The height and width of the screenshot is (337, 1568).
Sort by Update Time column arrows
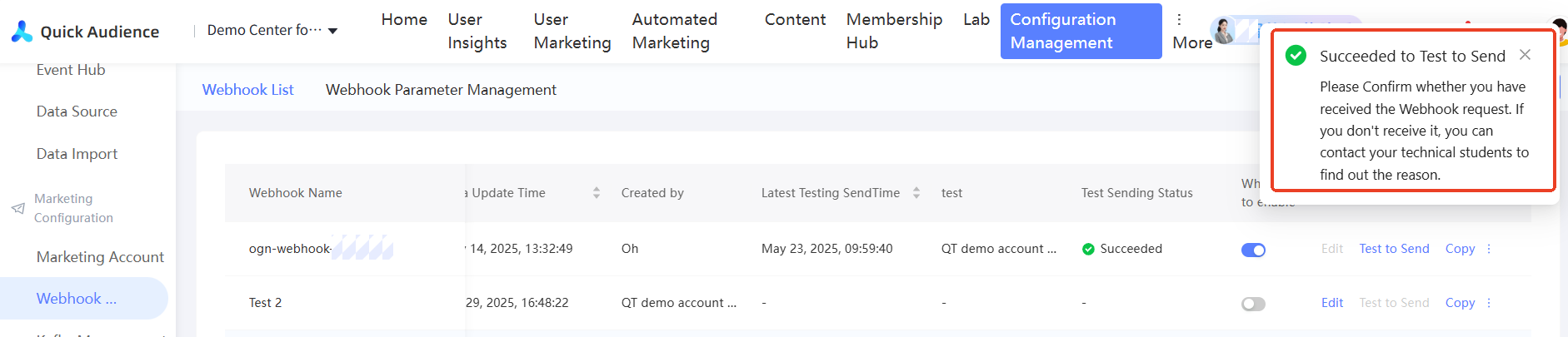(x=597, y=193)
